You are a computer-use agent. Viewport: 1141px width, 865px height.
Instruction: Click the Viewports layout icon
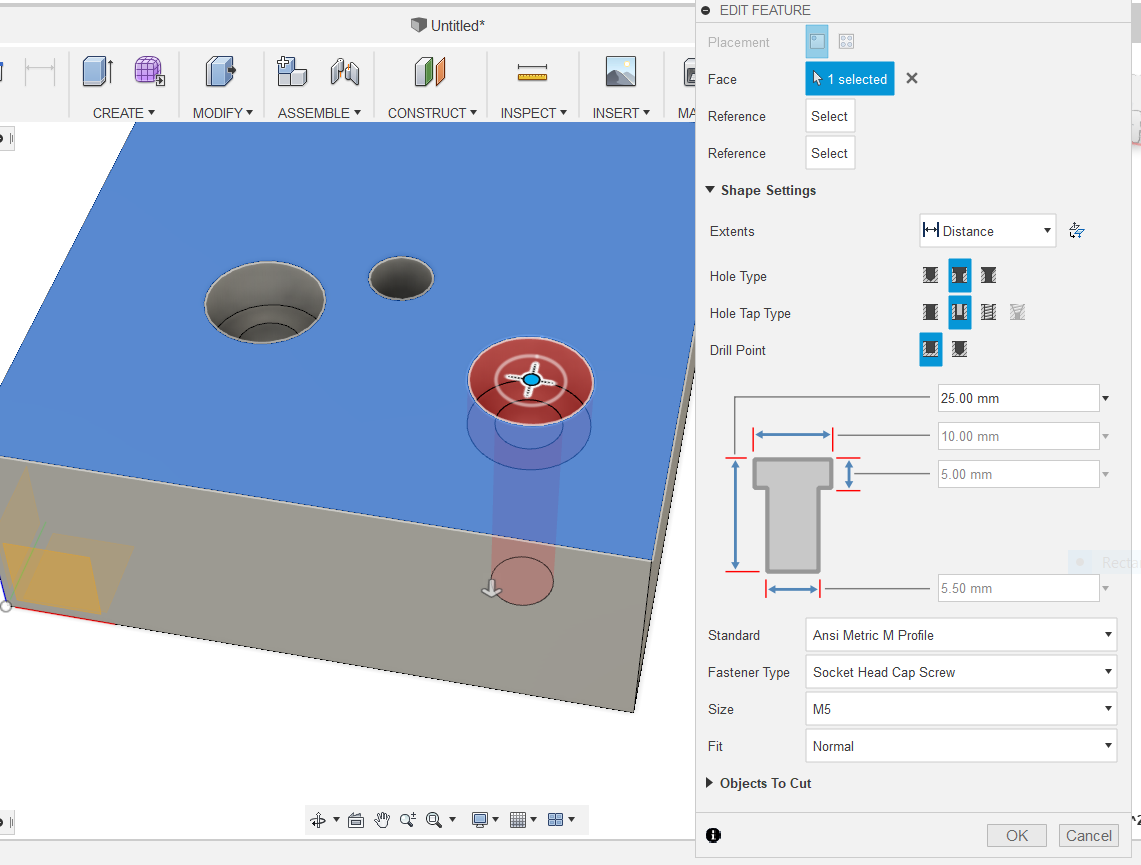click(x=555, y=820)
